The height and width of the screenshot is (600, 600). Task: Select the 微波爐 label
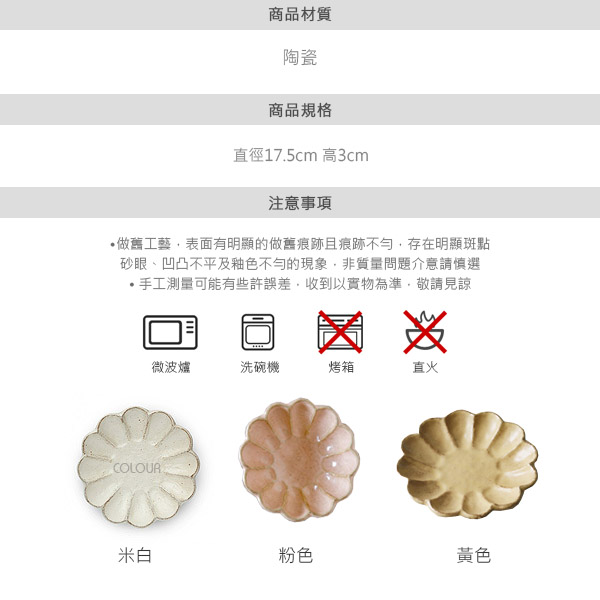click(x=171, y=367)
